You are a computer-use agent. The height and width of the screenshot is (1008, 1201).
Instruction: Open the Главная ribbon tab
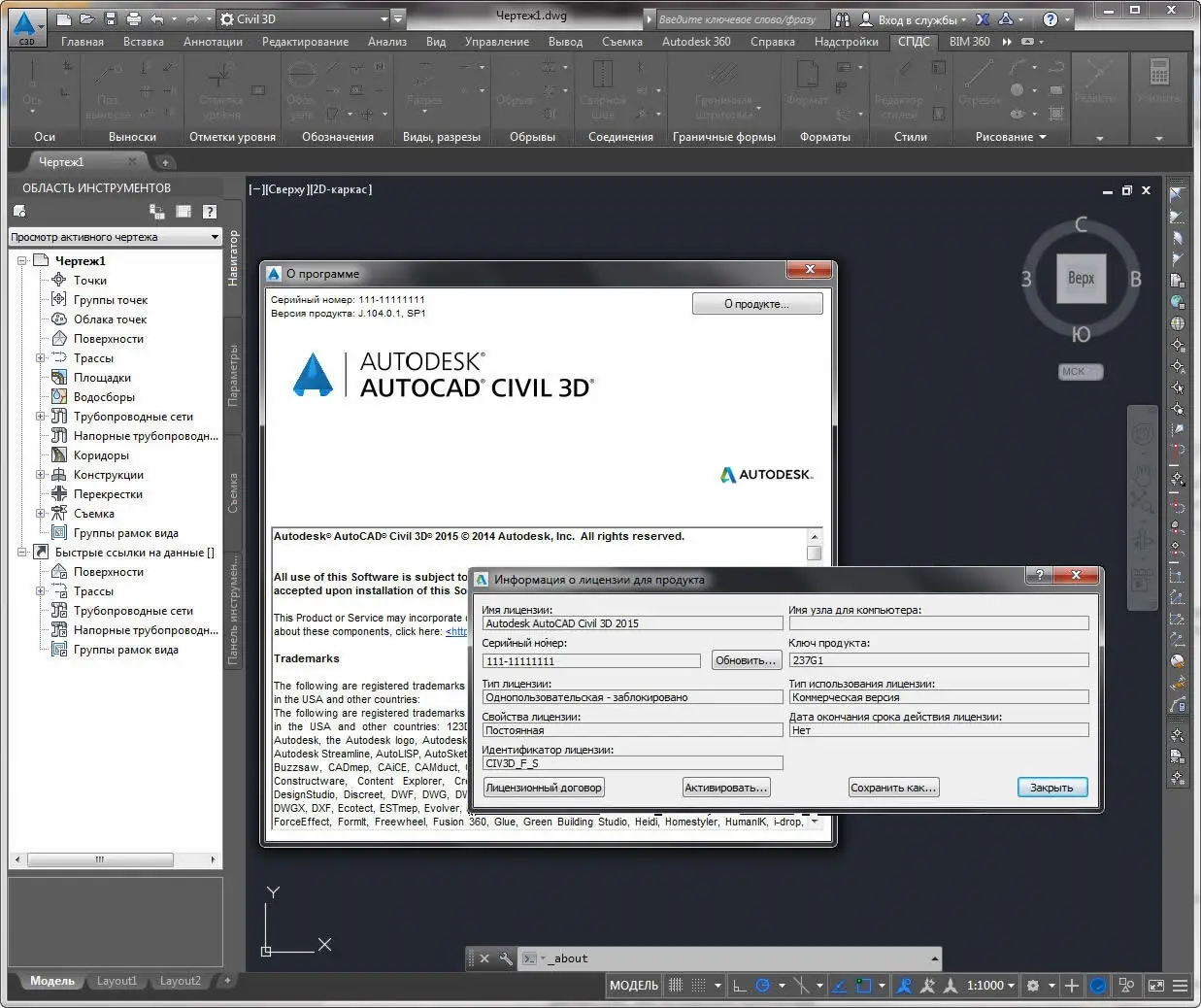(83, 42)
